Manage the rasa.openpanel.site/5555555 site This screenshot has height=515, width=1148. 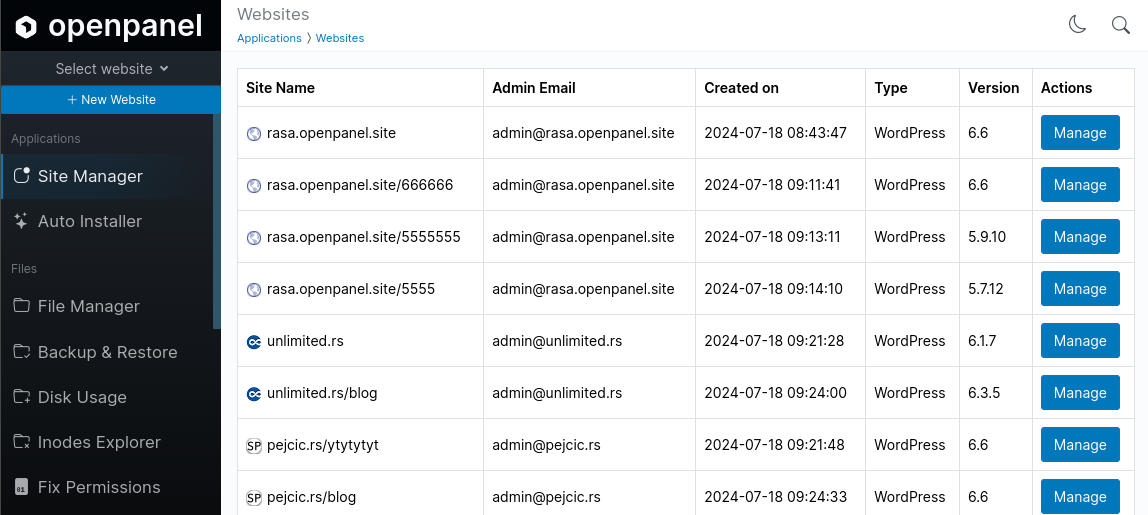point(1080,237)
